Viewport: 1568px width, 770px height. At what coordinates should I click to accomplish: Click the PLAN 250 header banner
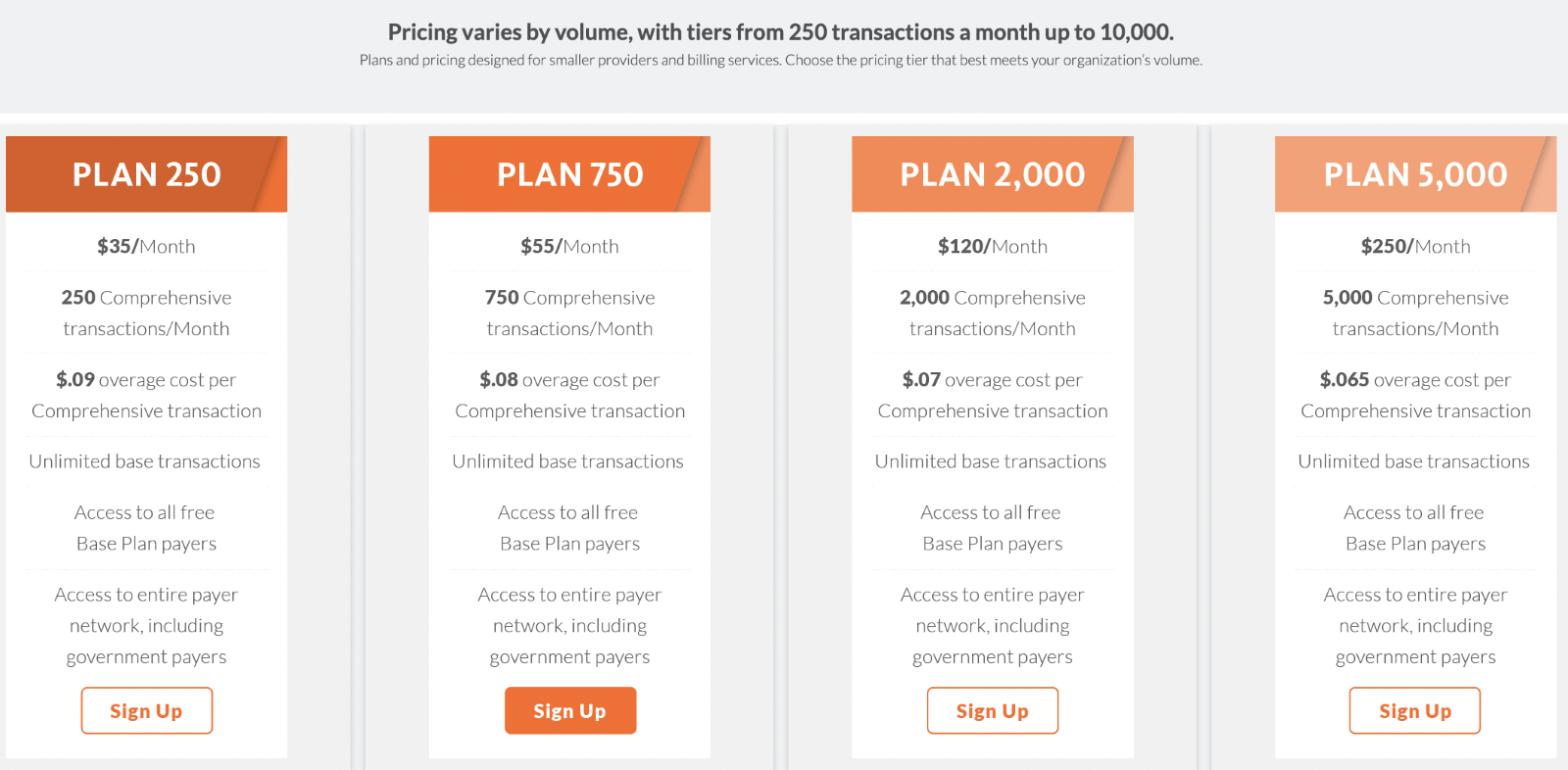146,174
